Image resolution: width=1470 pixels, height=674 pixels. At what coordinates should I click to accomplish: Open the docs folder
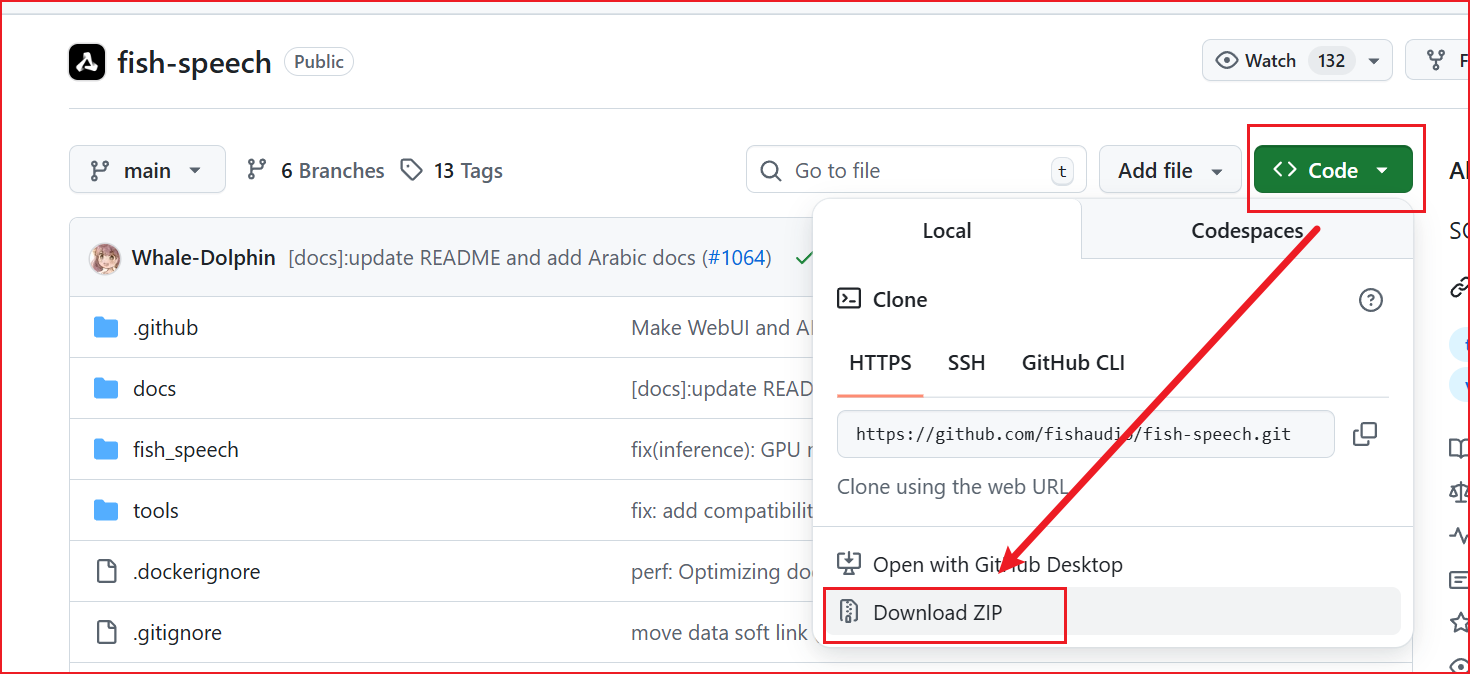154,388
